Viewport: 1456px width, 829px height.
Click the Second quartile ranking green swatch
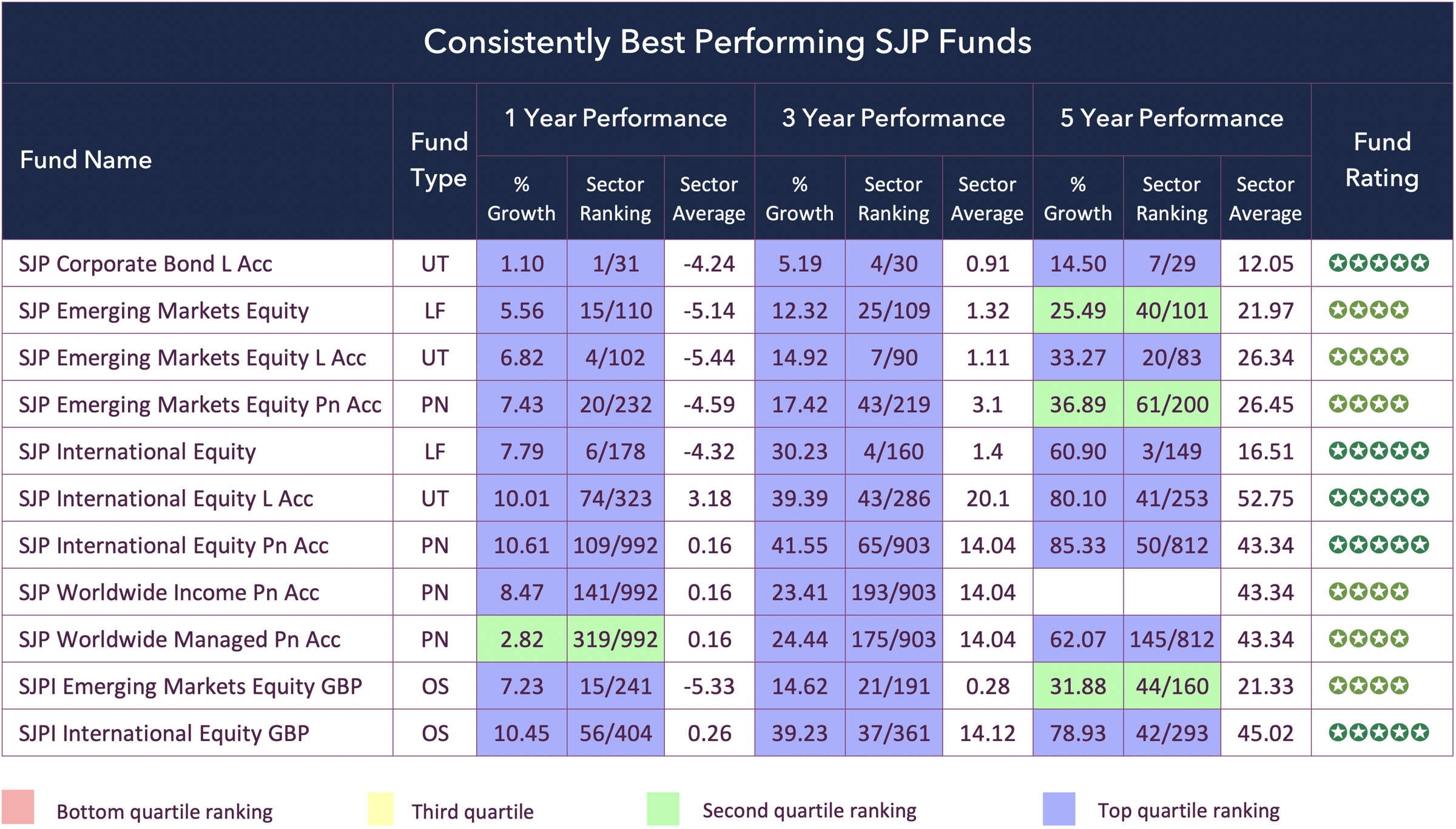(663, 809)
